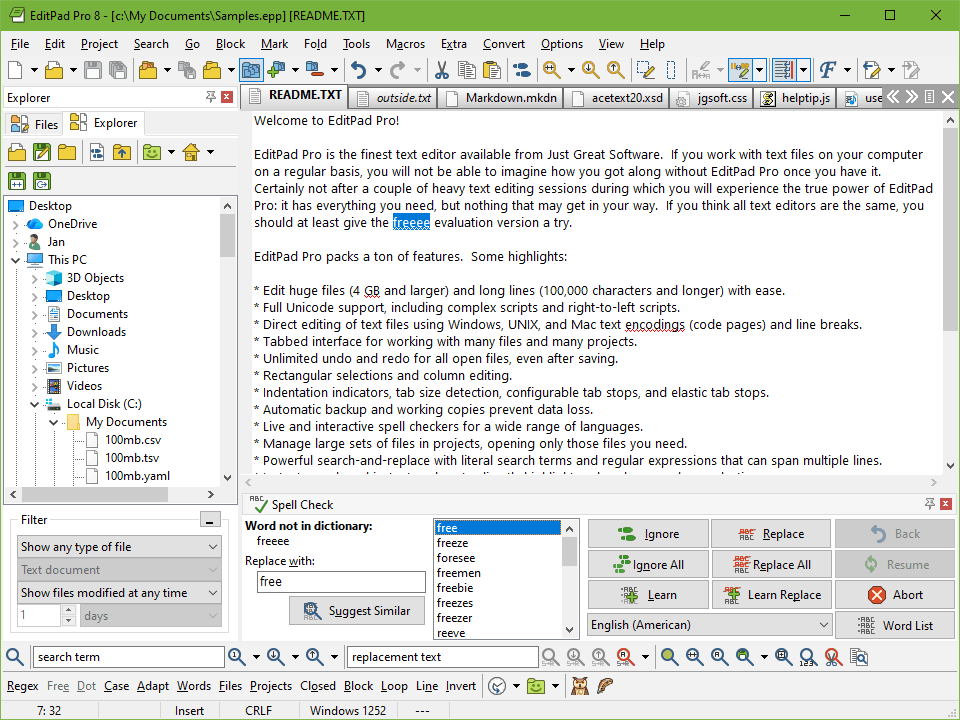Toggle the Words search option
960x720 pixels.
click(x=193, y=686)
